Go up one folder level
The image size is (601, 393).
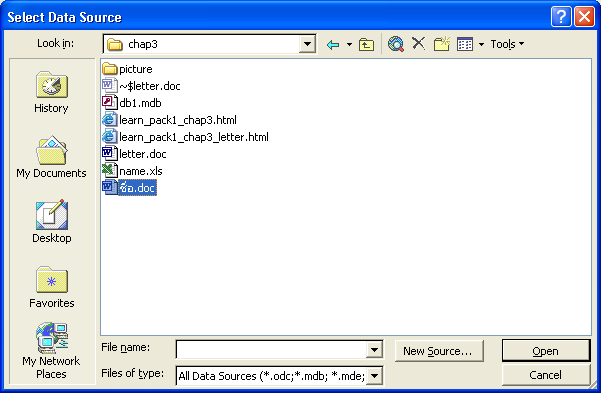pyautogui.click(x=366, y=45)
